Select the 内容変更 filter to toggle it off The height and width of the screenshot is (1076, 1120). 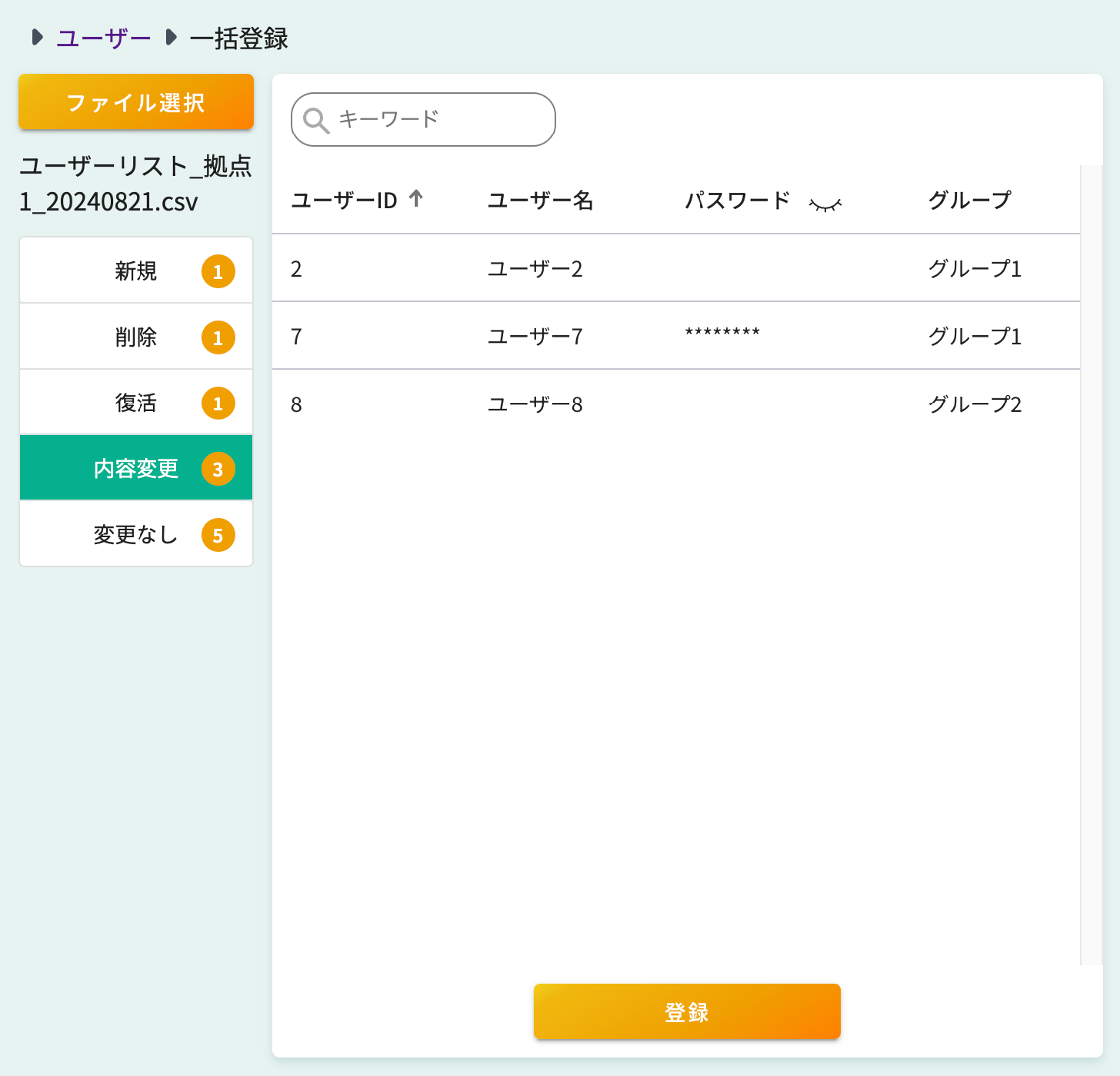(x=136, y=468)
